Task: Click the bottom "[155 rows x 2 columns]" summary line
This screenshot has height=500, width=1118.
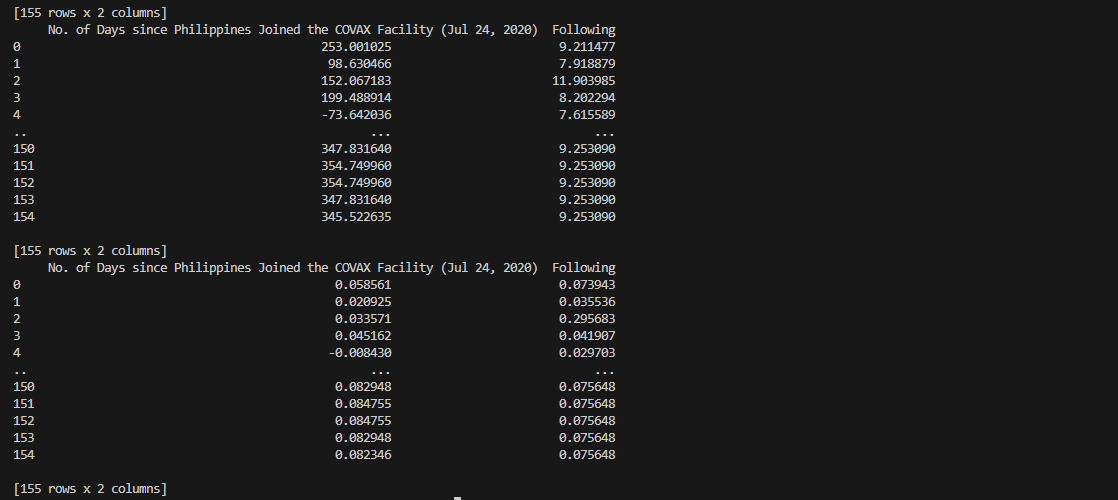Action: click(x=90, y=489)
